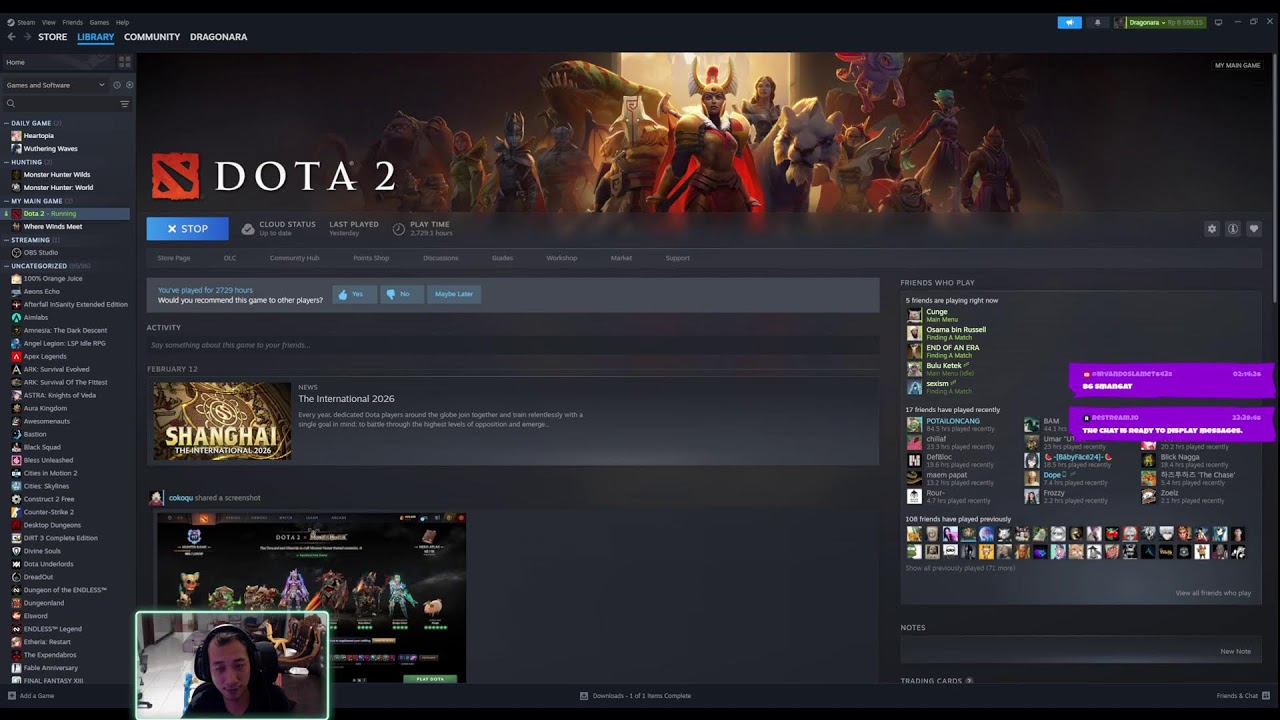Open Dota 2 Store Page link
Screen dimensions: 1280x720
[x=173, y=258]
